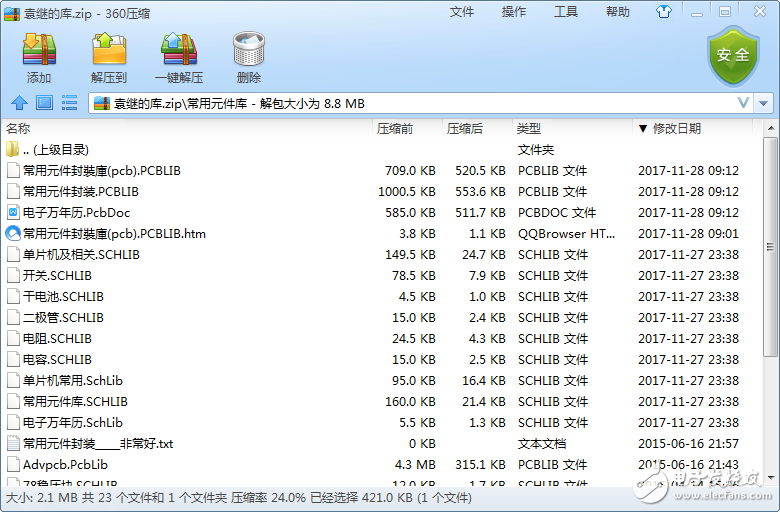780x512 pixels.
Task: Click the 一键解压 (One-click extract) icon
Action: [x=178, y=58]
